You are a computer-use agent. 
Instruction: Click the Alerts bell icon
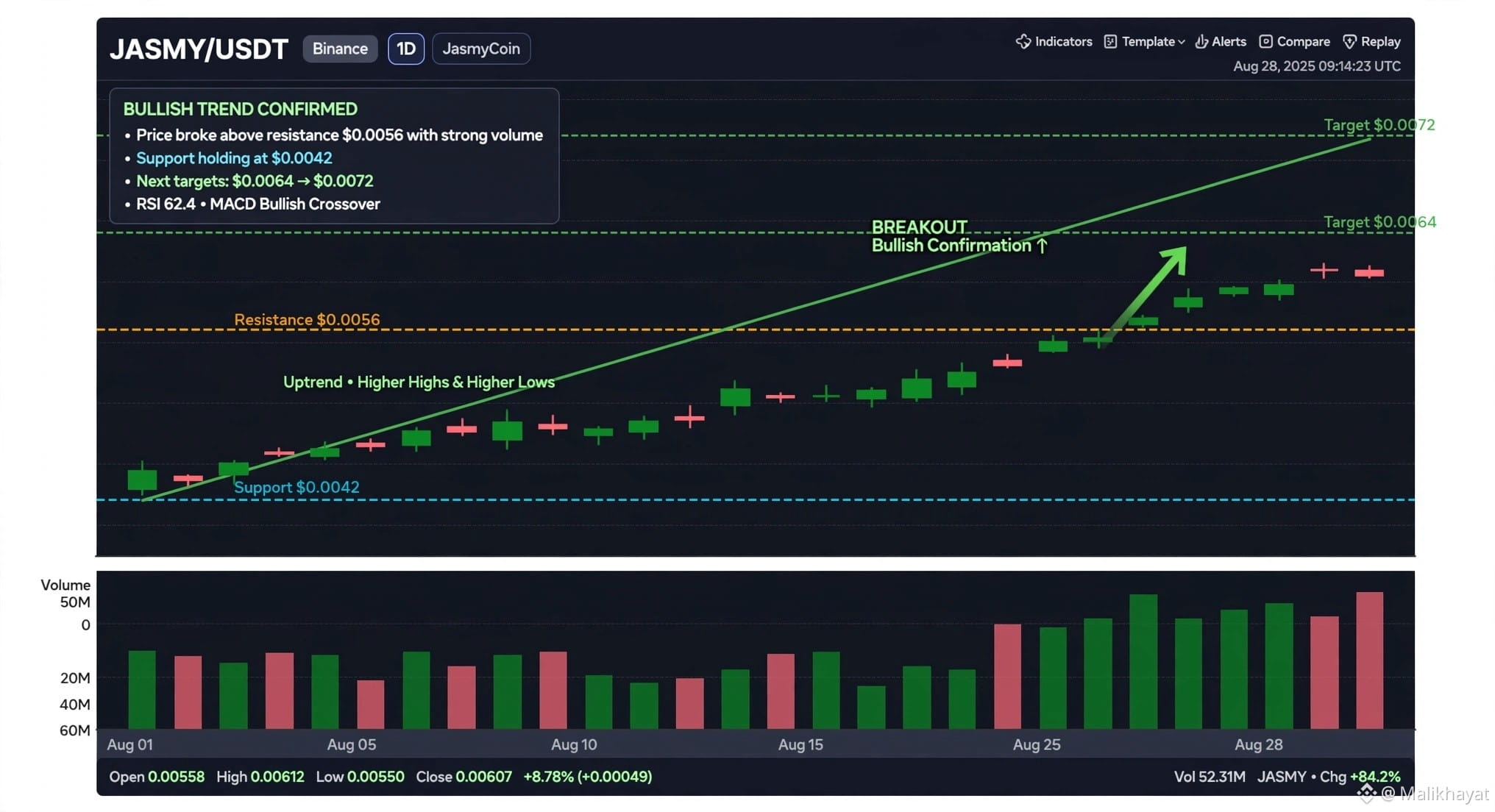coord(1201,41)
